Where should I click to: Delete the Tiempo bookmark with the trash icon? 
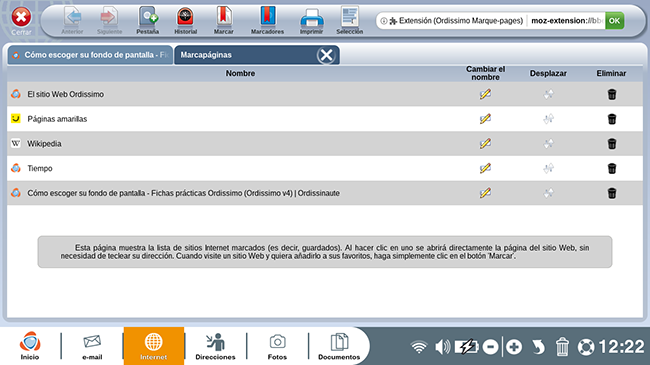tap(611, 168)
